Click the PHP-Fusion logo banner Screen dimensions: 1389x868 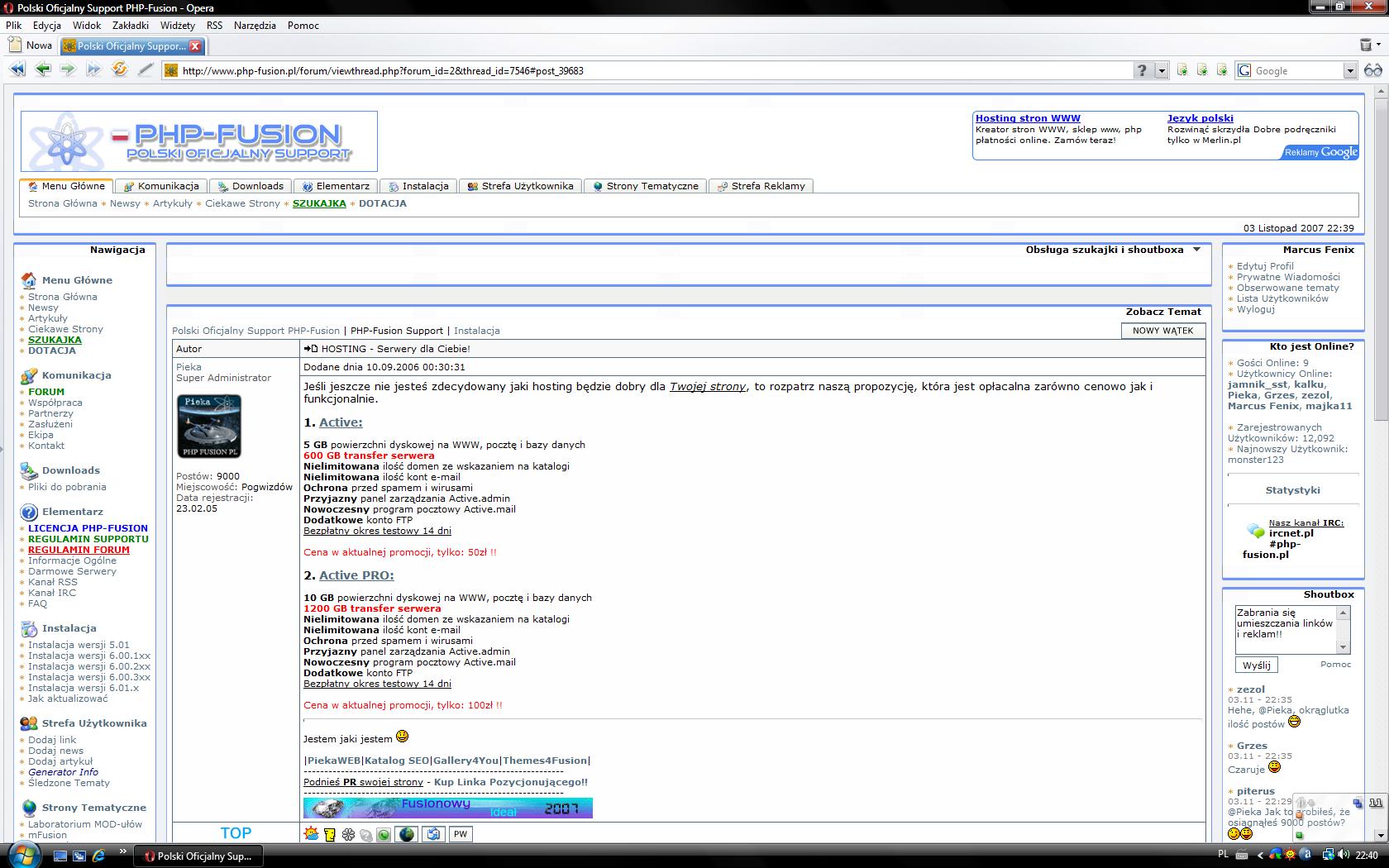[x=199, y=141]
